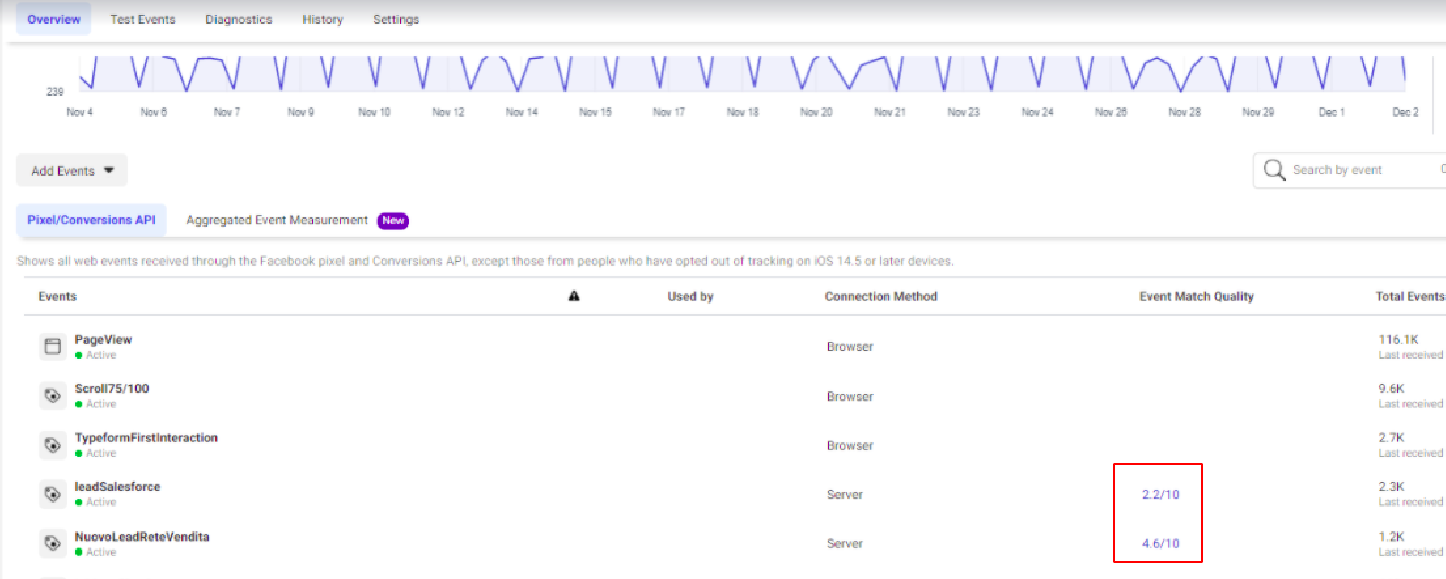Click the Used by column header
This screenshot has width=1446, height=579.
[x=690, y=296]
